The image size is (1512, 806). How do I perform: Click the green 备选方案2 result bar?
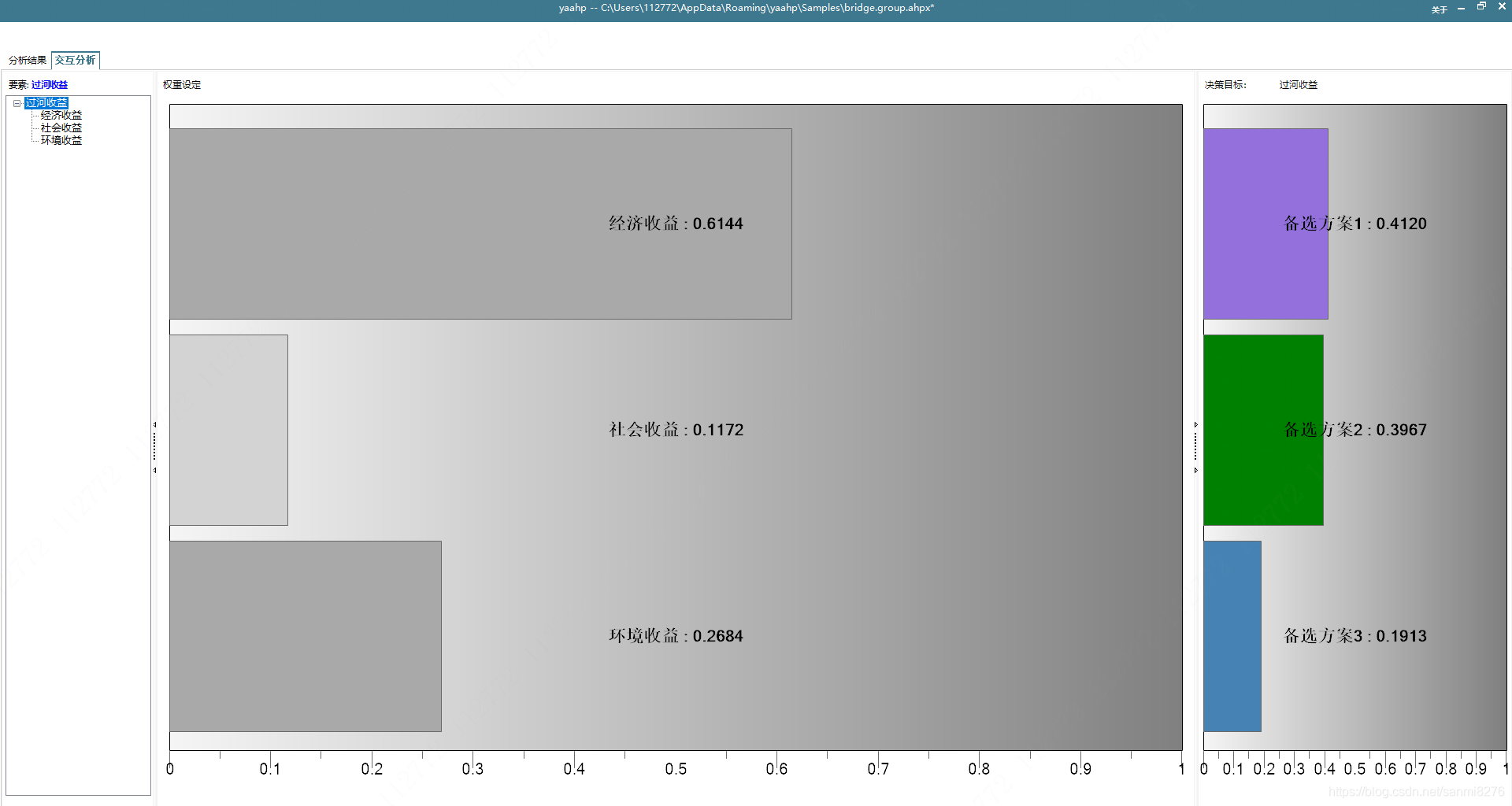1263,429
